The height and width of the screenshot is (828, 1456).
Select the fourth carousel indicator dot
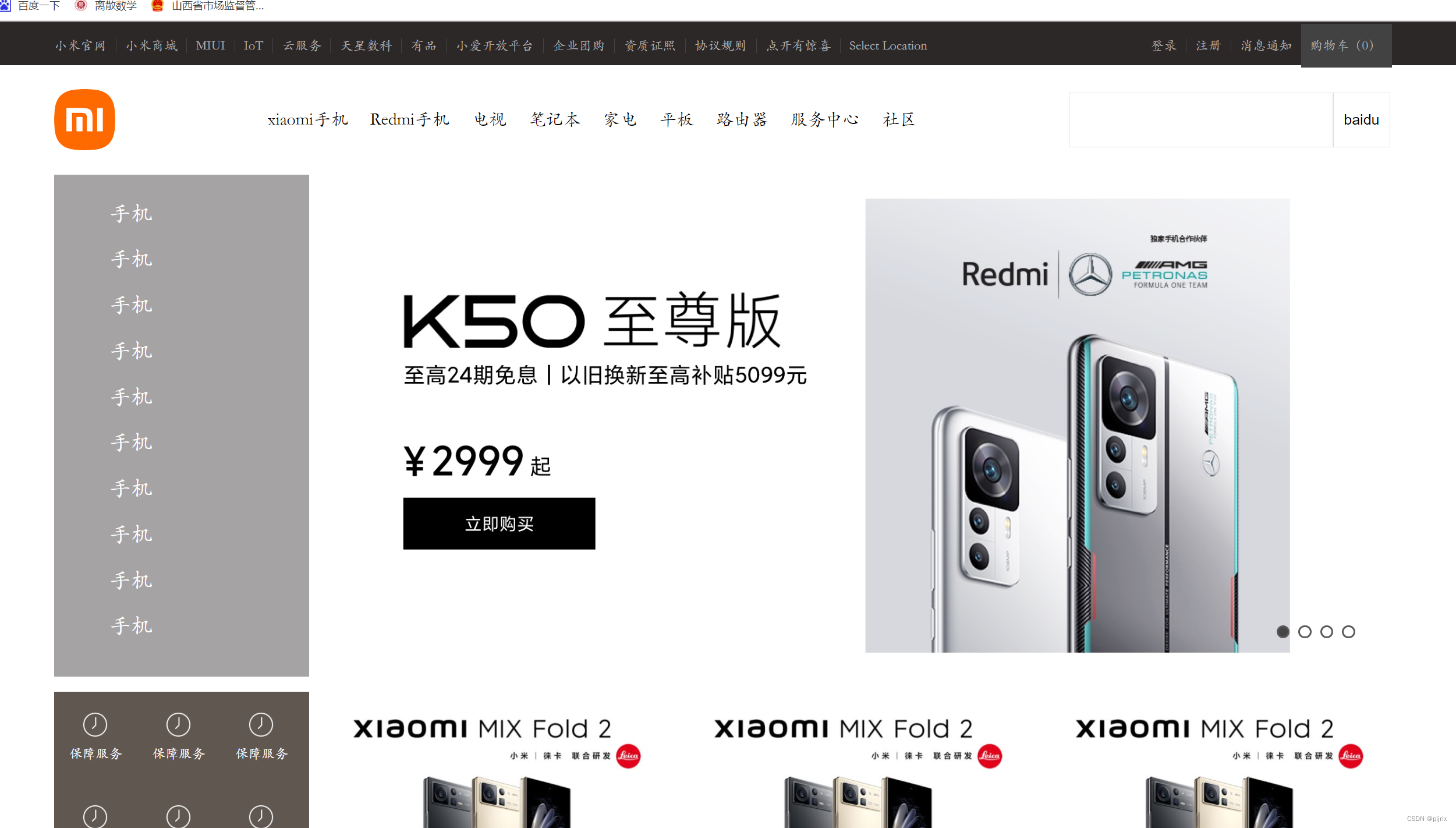pos(1348,632)
